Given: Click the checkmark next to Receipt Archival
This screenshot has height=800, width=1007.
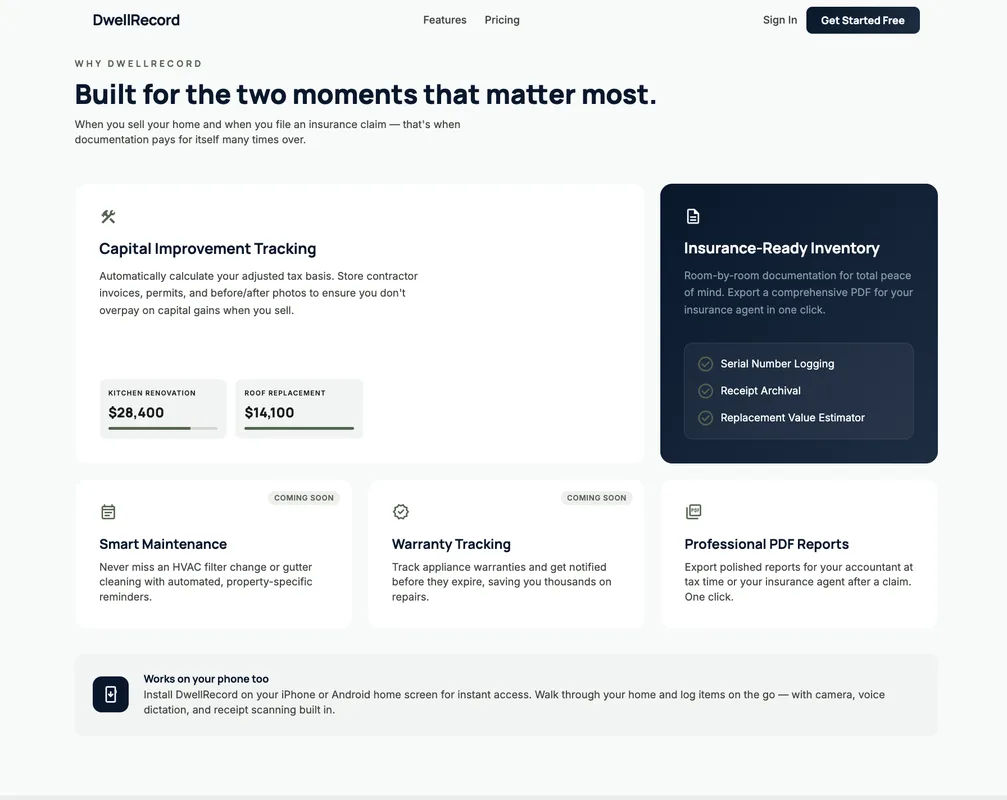Looking at the screenshot, I should tap(705, 391).
